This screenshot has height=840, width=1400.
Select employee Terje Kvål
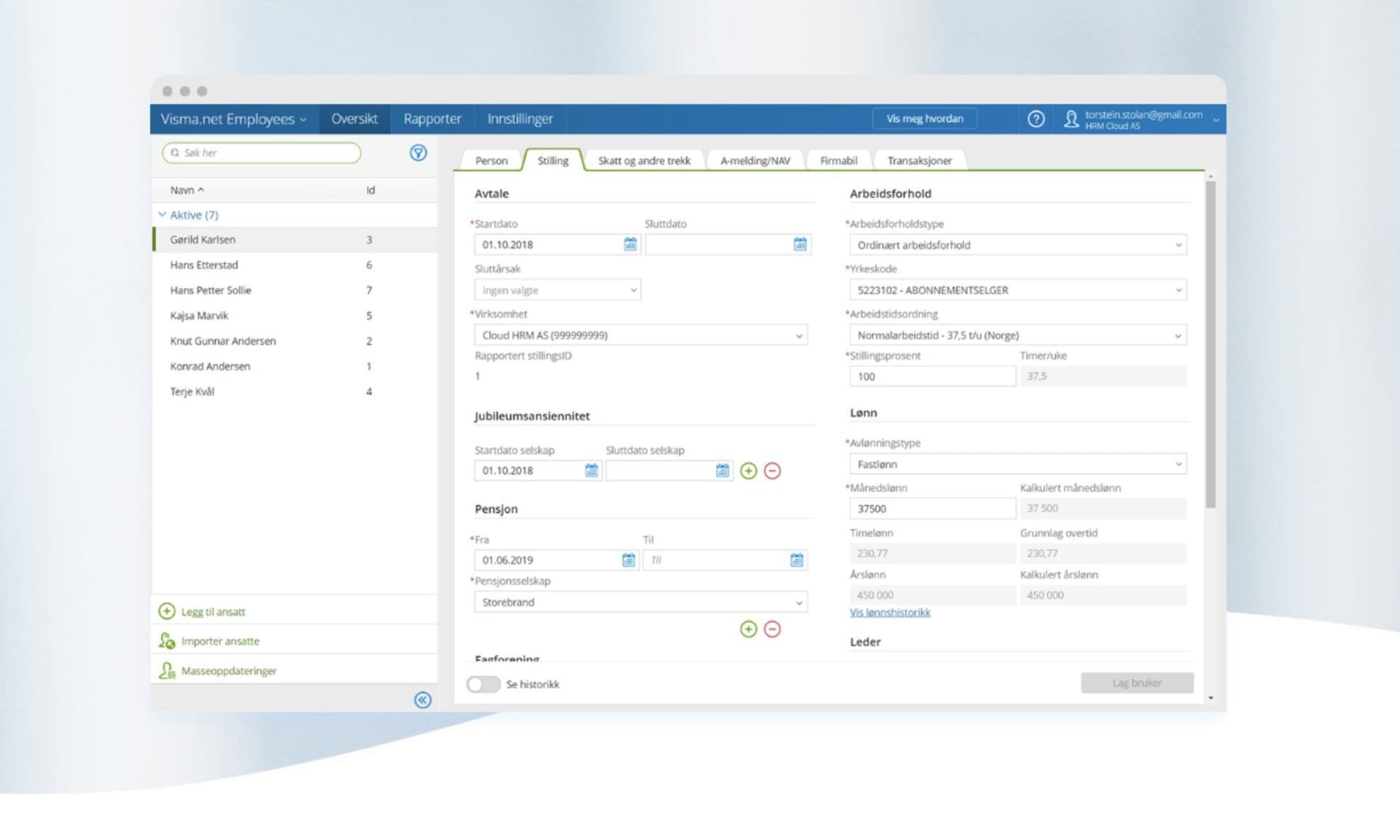(295, 392)
